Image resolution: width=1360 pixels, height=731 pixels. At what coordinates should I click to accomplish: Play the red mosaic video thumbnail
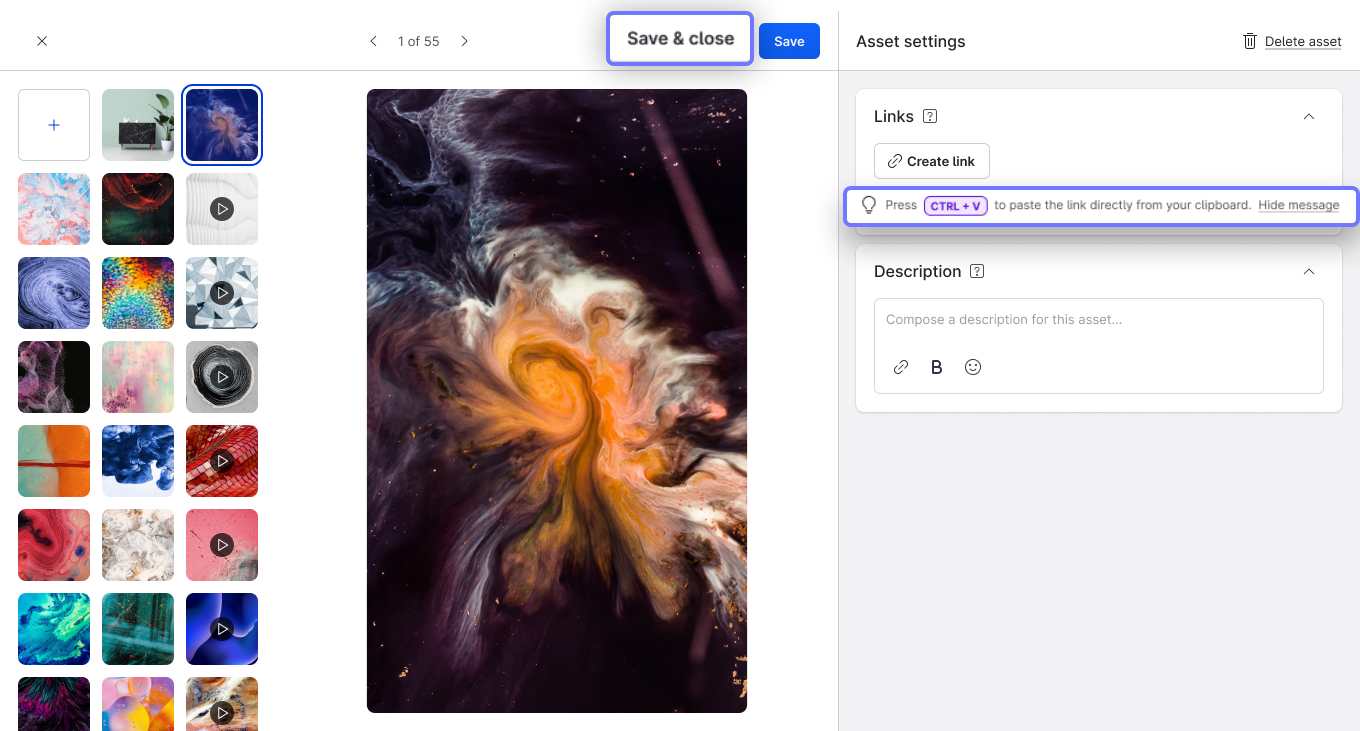[x=222, y=461]
